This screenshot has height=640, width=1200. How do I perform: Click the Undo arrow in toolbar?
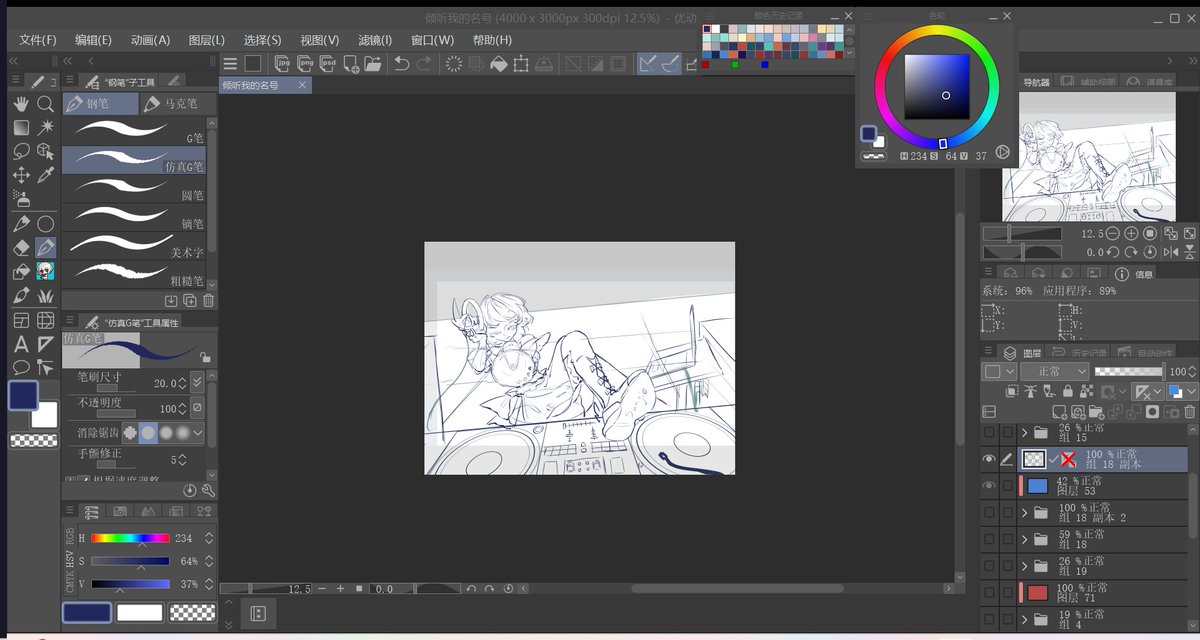click(x=401, y=64)
